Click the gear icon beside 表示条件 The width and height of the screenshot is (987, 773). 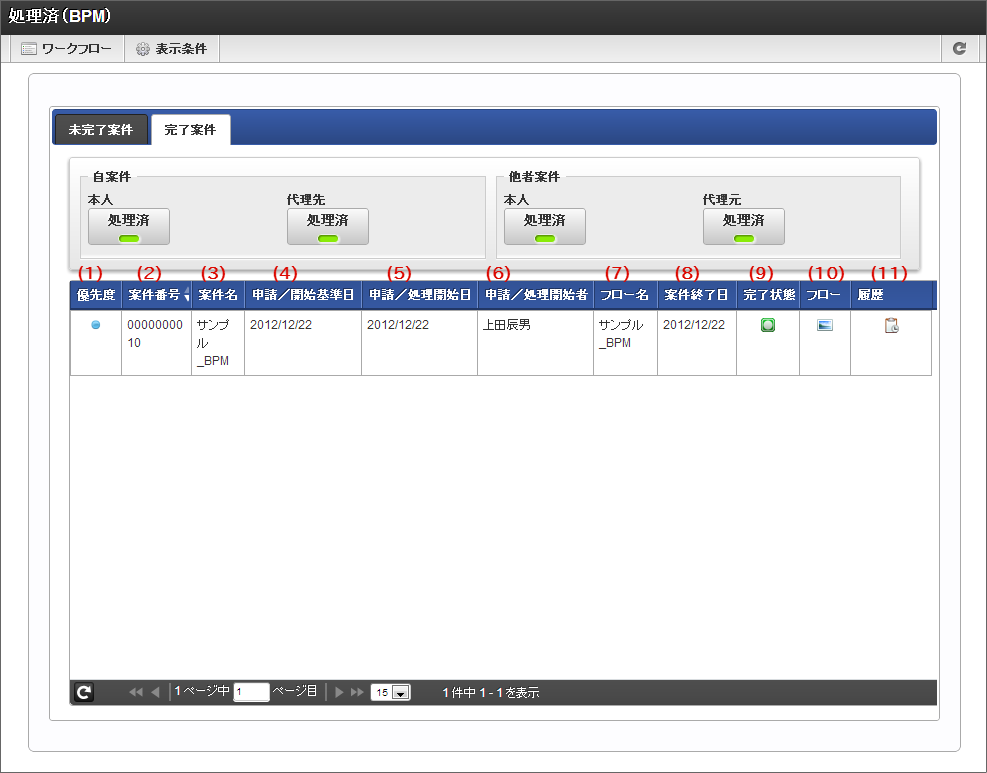[x=143, y=48]
